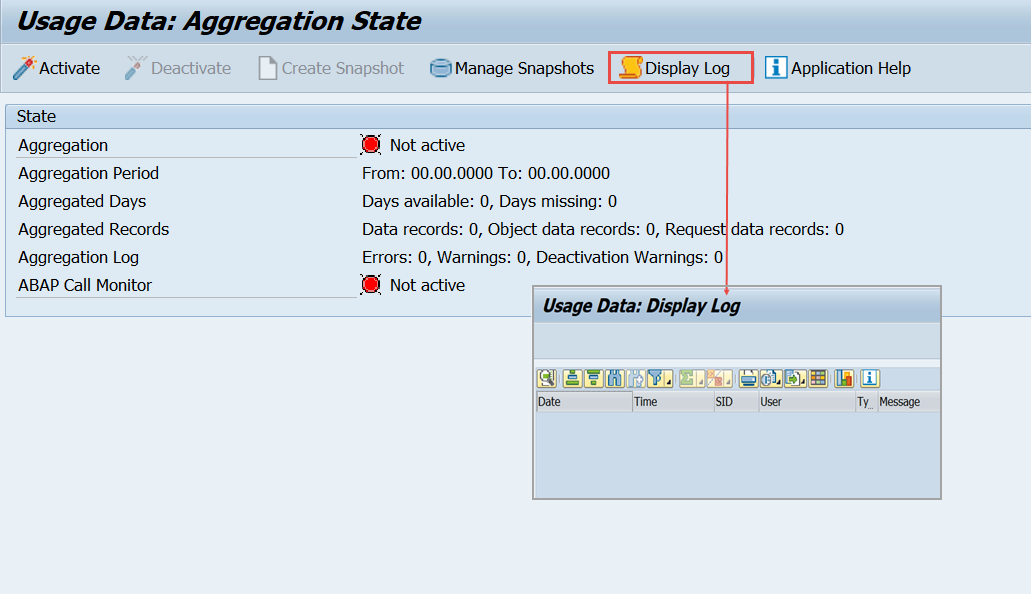This screenshot has width=1031, height=594.
Task: Print the log using the printer icon
Action: click(748, 378)
